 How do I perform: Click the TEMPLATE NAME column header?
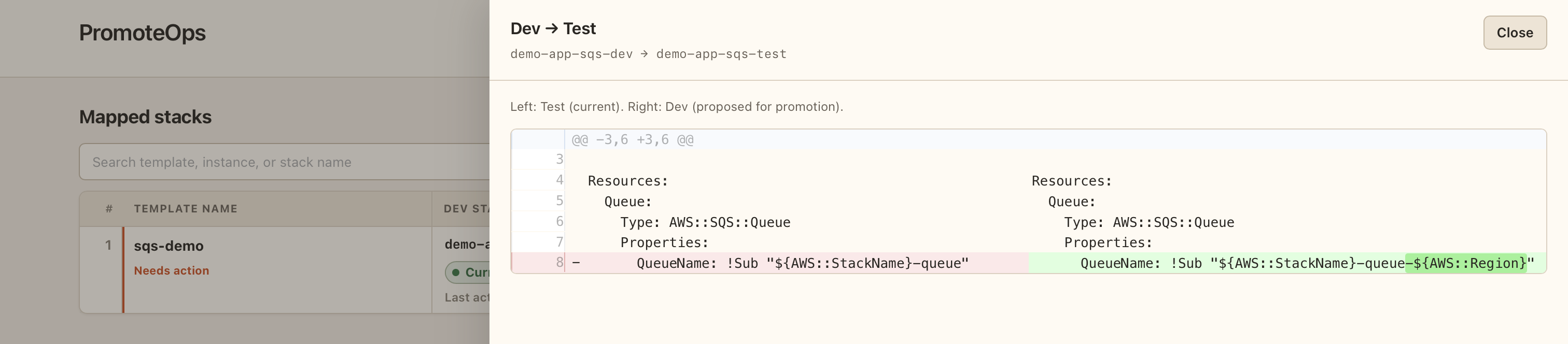pos(186,208)
